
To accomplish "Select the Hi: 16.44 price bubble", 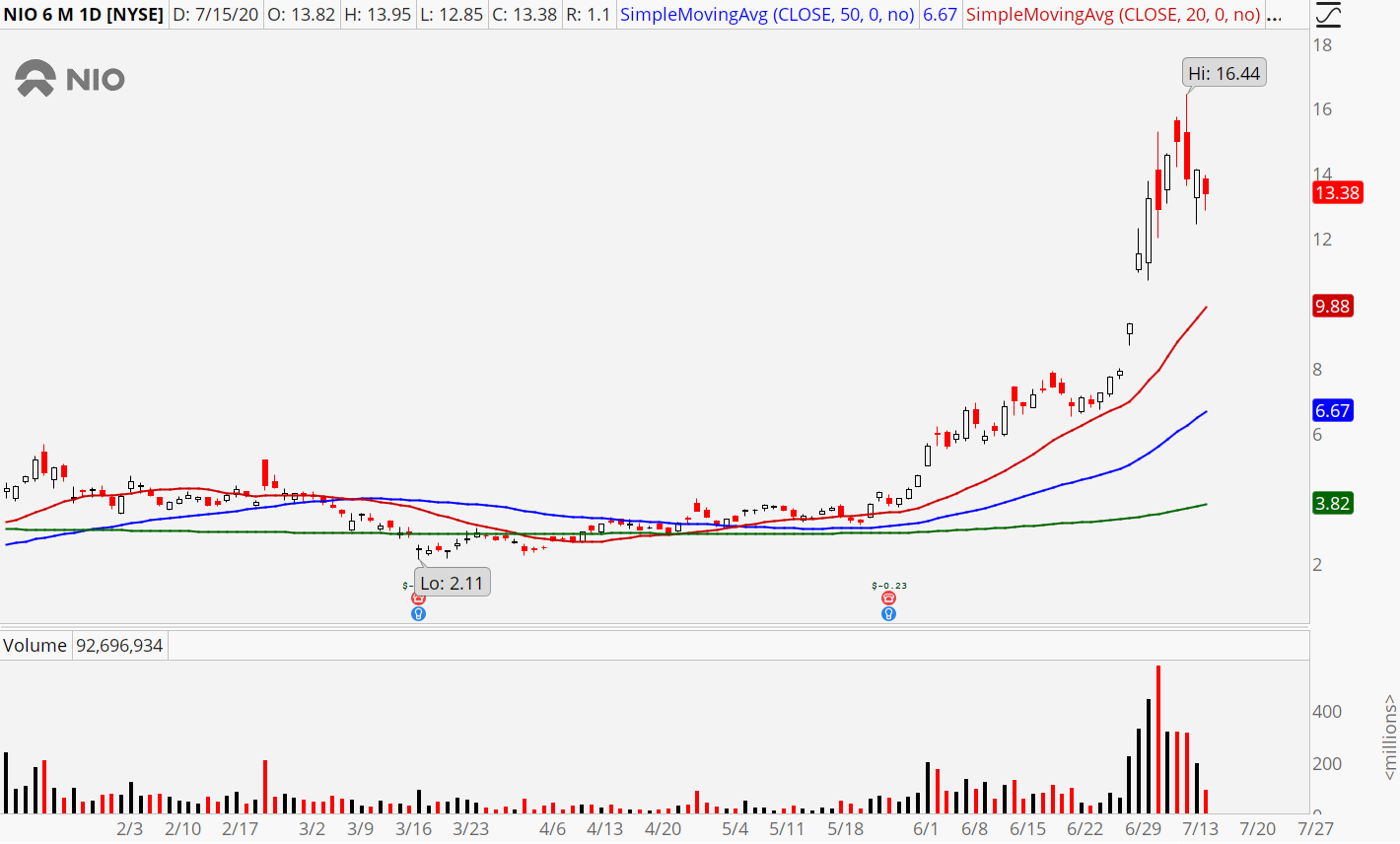I will click(1224, 73).
